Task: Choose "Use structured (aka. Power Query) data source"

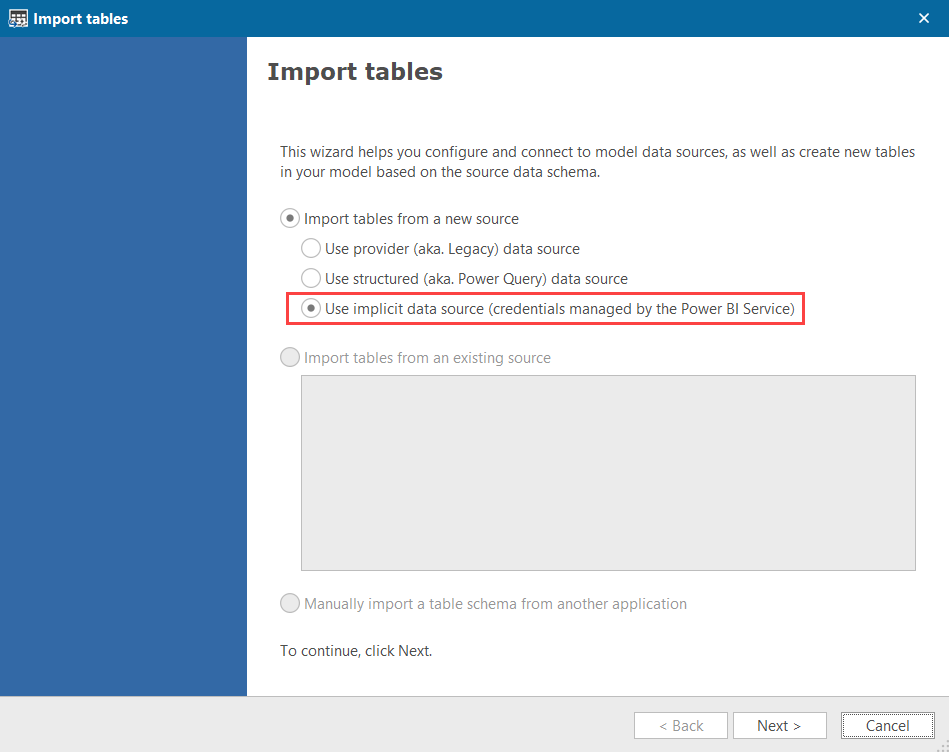Action: pyautogui.click(x=311, y=278)
